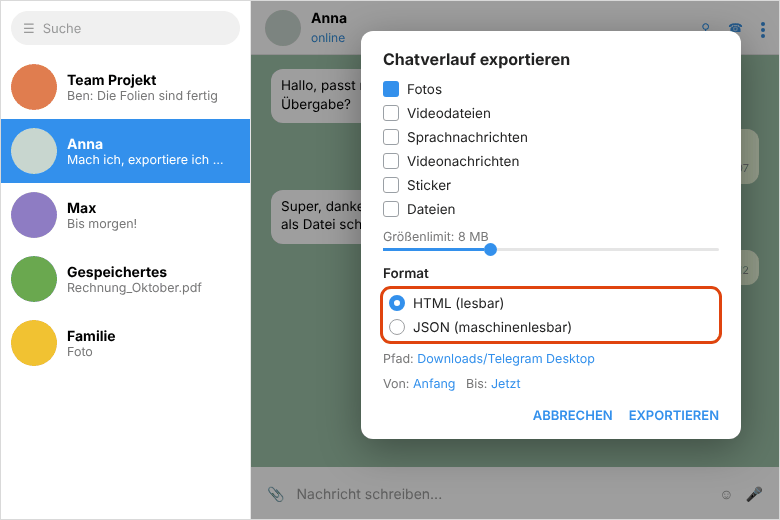The image size is (780, 520).
Task: Enable the Sticker checkbox
Action: tap(391, 185)
